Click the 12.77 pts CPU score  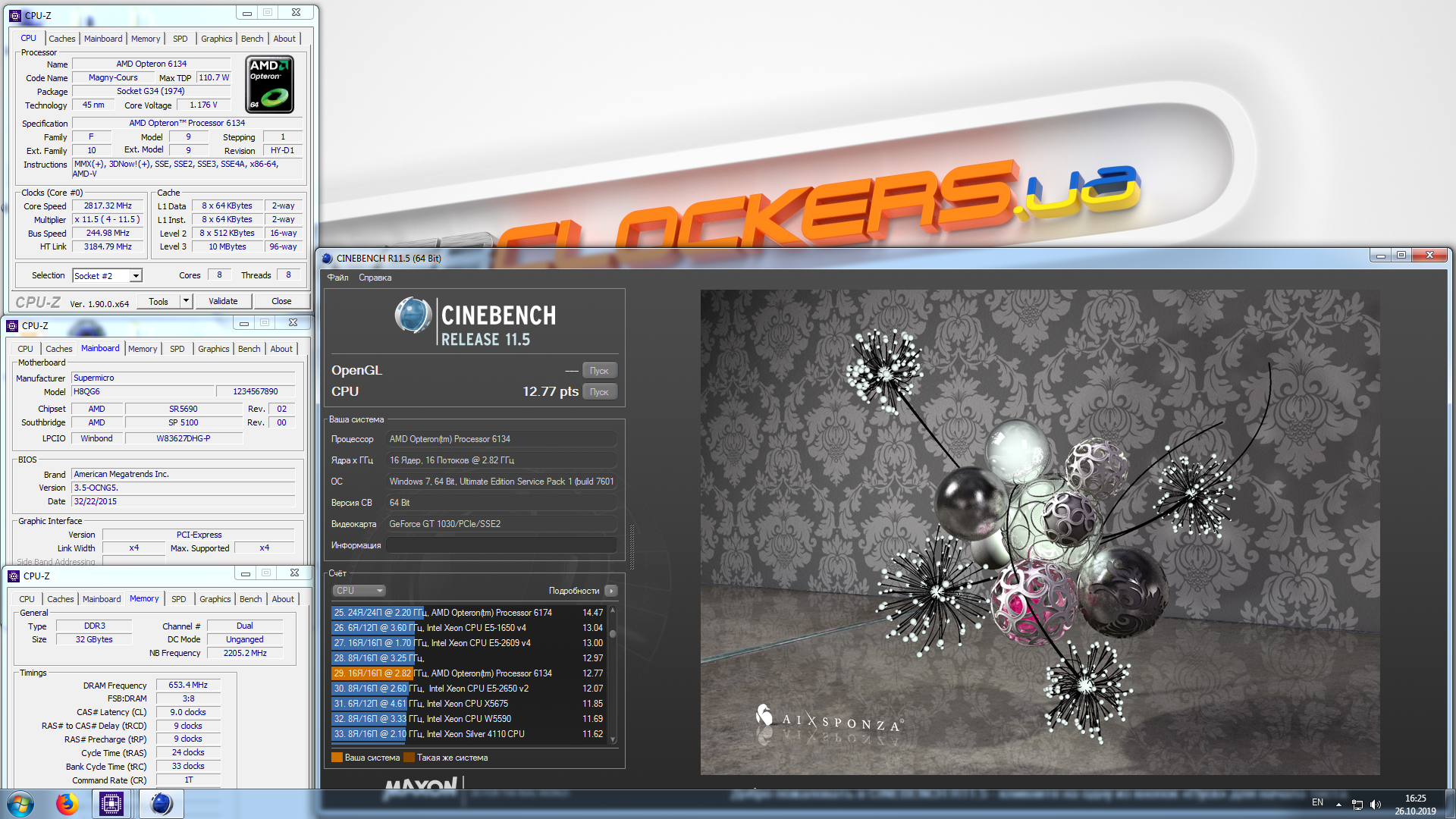point(551,391)
